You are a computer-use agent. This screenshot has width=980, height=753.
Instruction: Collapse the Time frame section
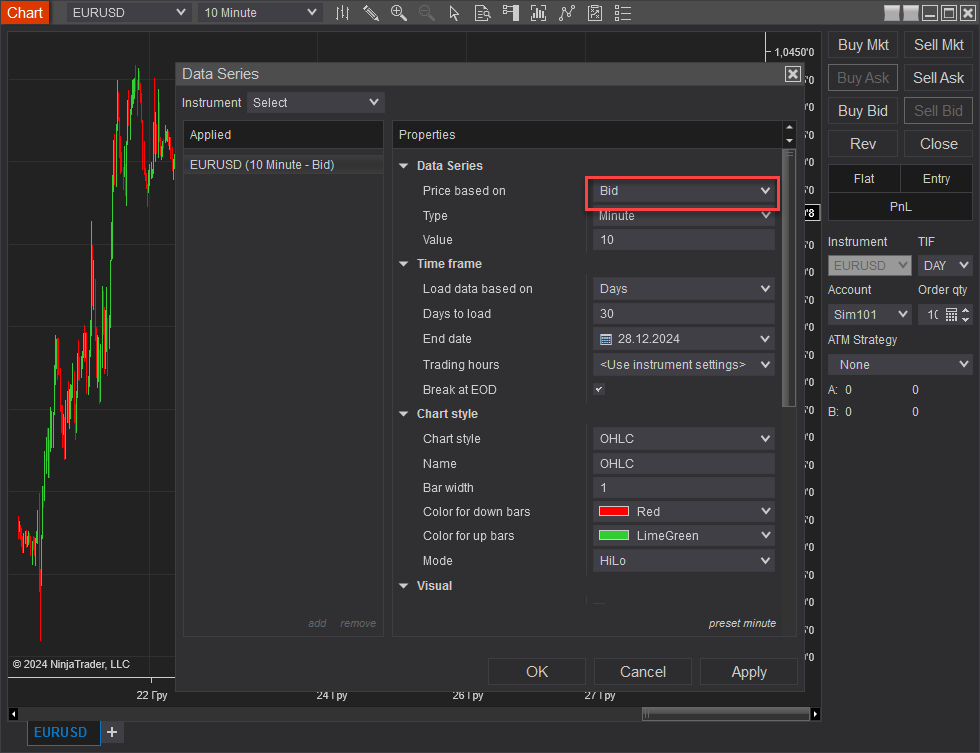[404, 264]
